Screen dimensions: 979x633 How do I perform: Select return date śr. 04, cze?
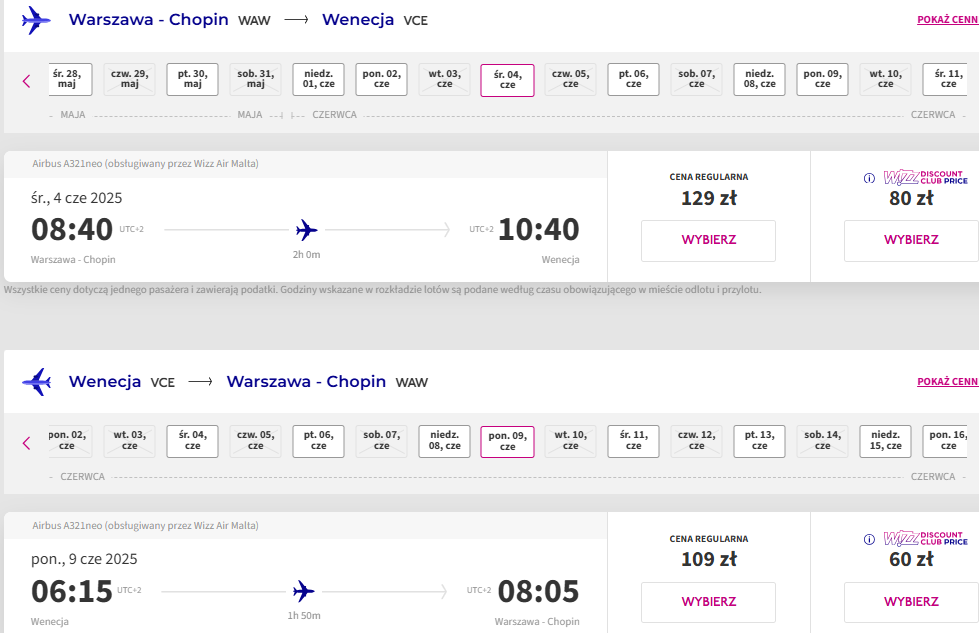click(192, 441)
